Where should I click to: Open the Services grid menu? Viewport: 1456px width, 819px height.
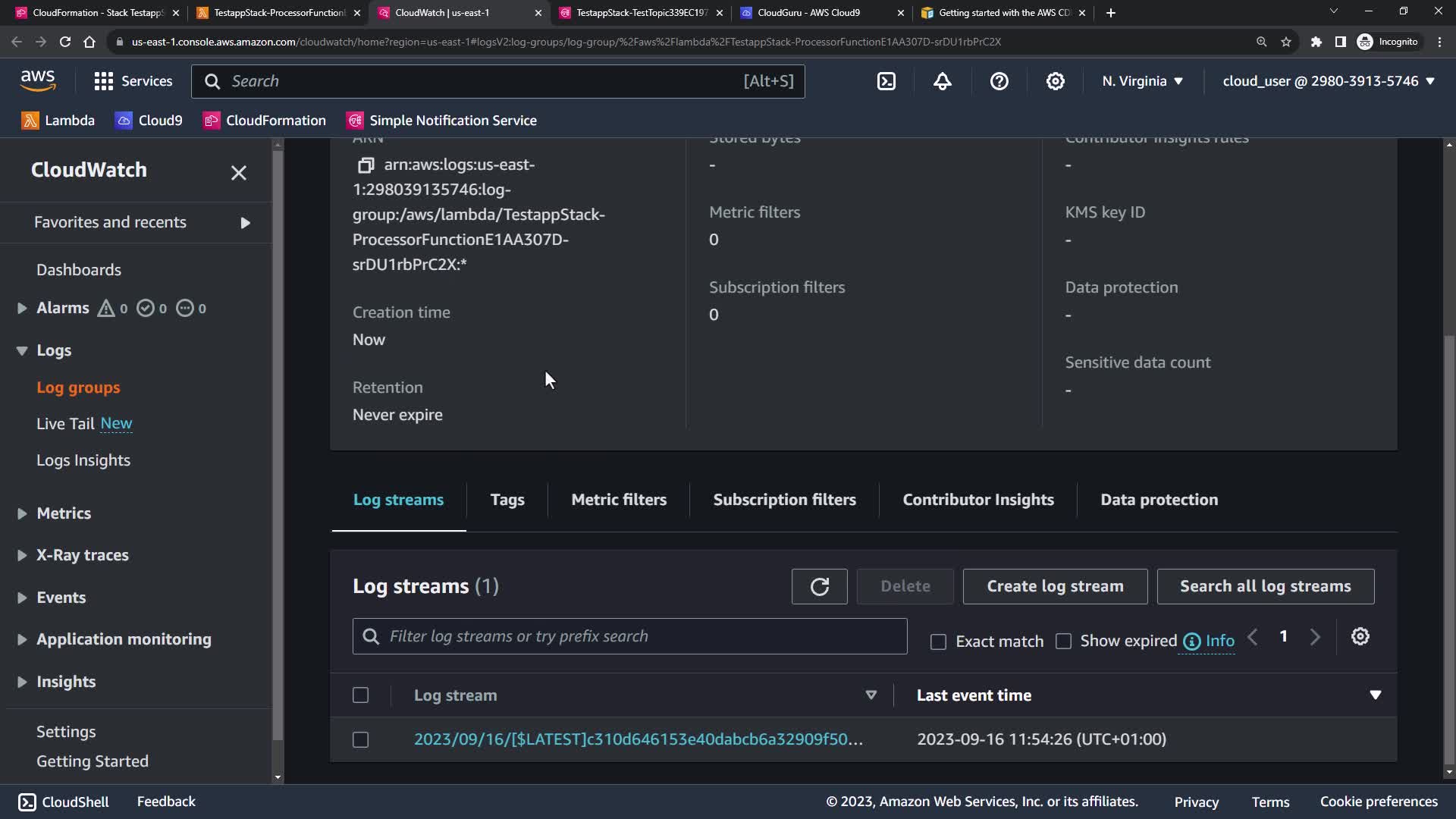133,81
